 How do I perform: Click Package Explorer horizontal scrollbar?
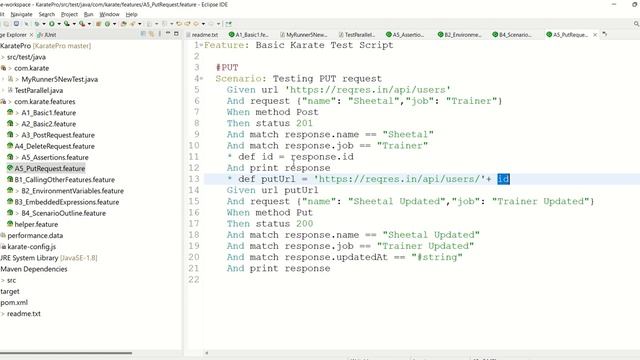(x=66, y=353)
